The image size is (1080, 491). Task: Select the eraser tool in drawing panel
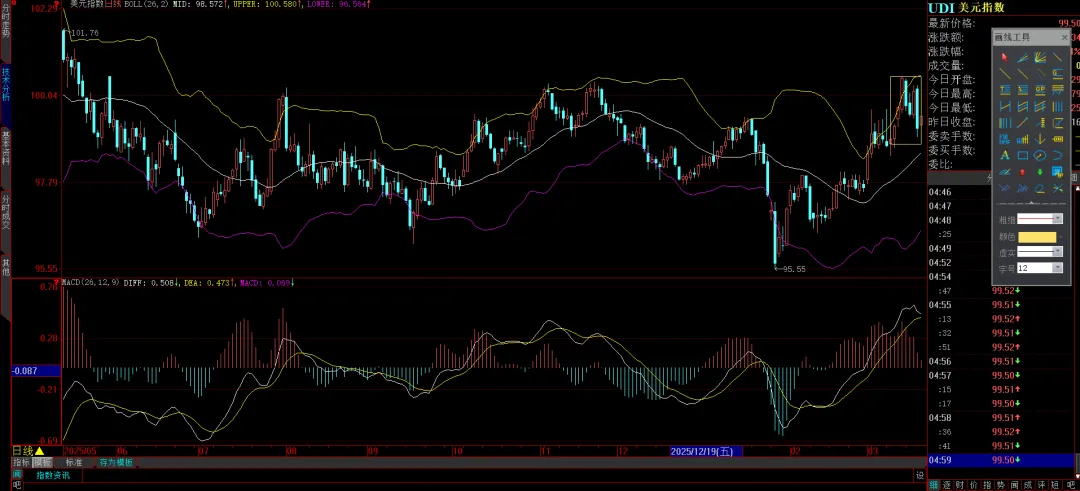(x=1039, y=188)
